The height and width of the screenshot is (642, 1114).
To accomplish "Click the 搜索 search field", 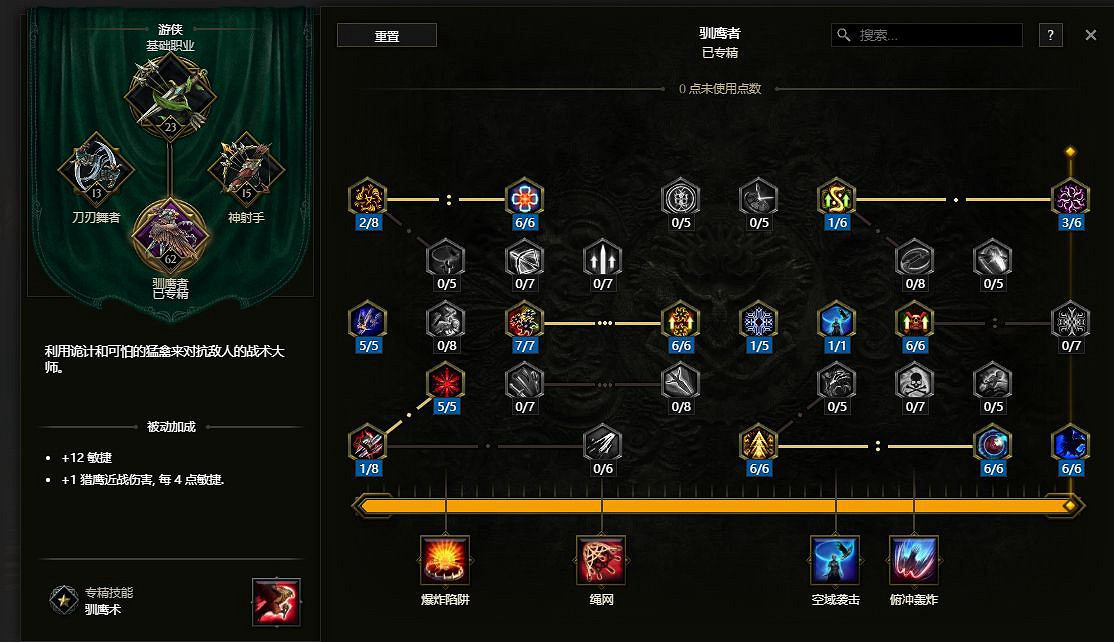I will pos(926,35).
